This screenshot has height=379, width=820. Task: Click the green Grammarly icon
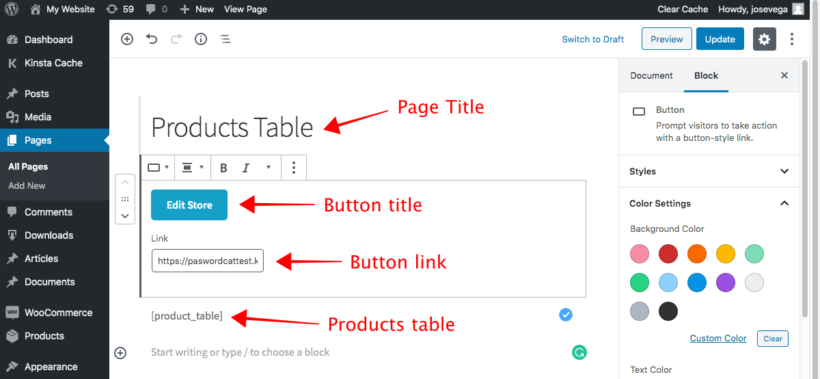pyautogui.click(x=579, y=352)
